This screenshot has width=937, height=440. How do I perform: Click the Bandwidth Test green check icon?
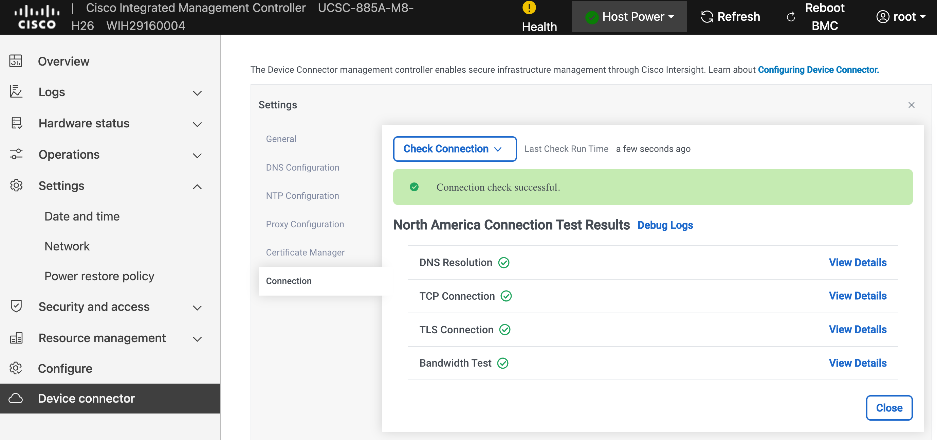point(503,363)
